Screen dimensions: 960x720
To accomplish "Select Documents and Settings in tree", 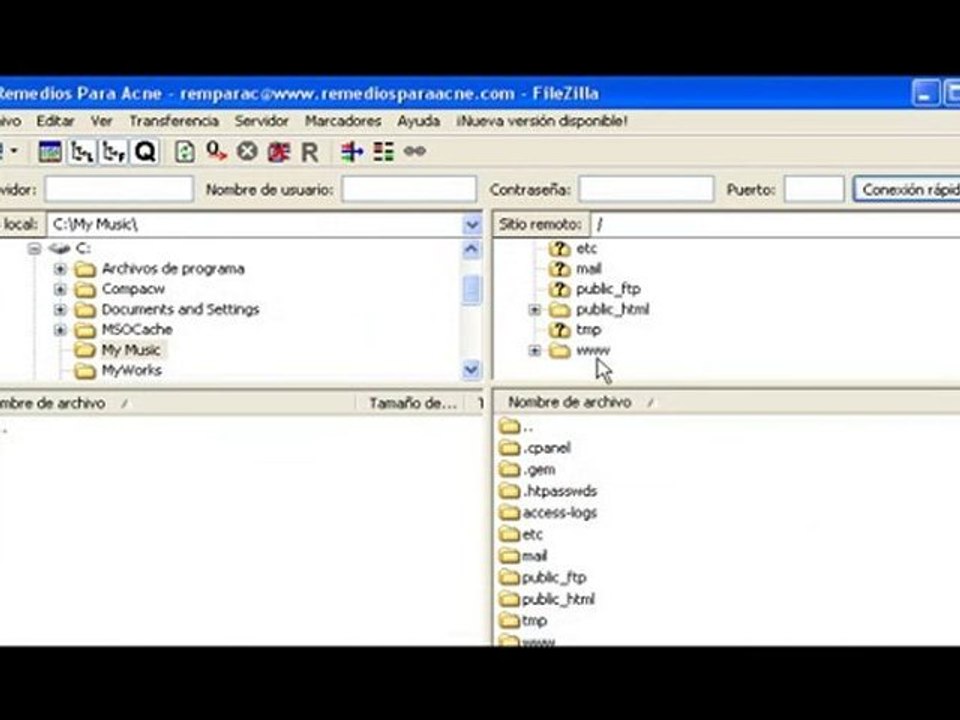I will [x=181, y=309].
